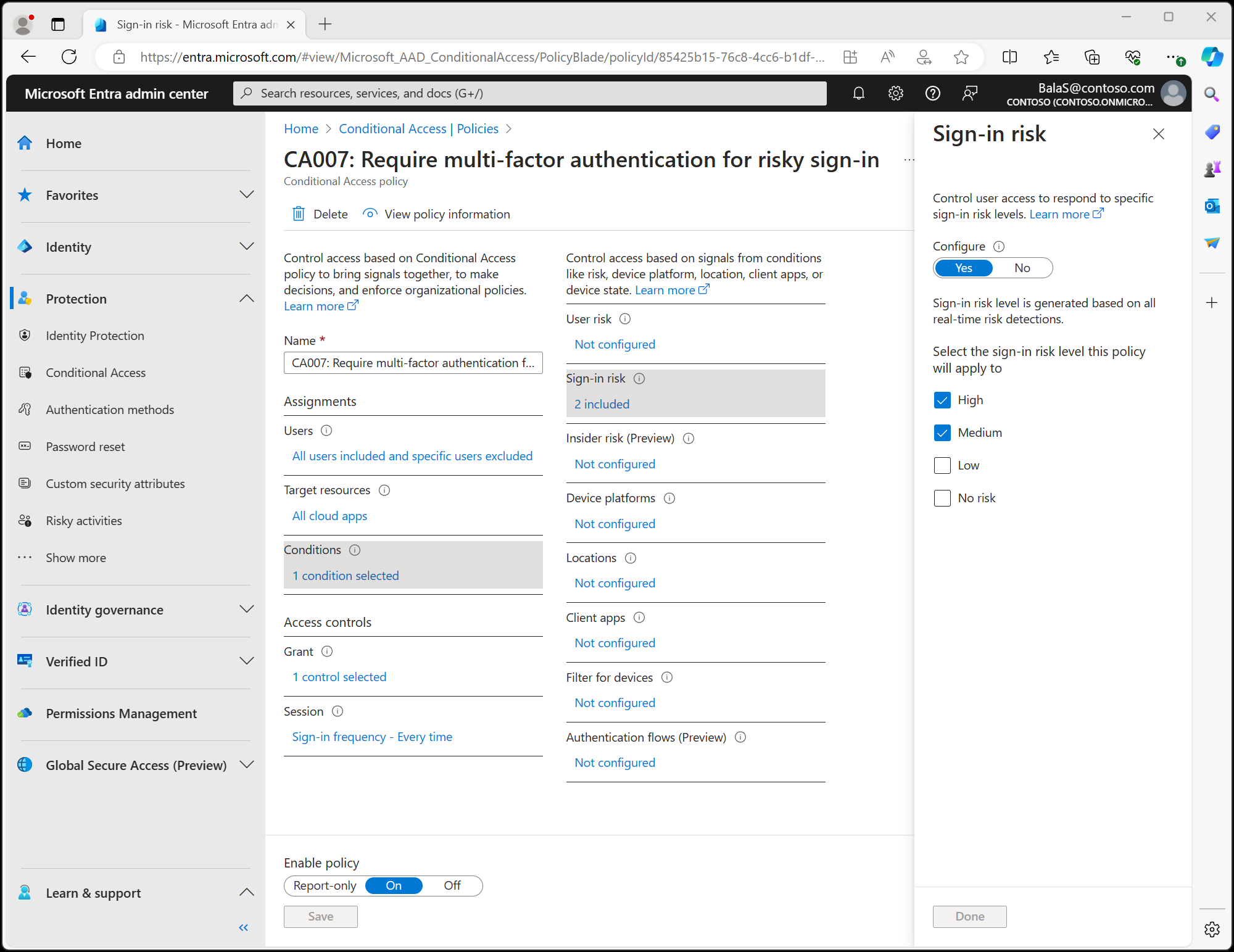Viewport: 1234px width, 952px height.
Task: Click the Conditional Access sidebar icon
Action: 27,372
